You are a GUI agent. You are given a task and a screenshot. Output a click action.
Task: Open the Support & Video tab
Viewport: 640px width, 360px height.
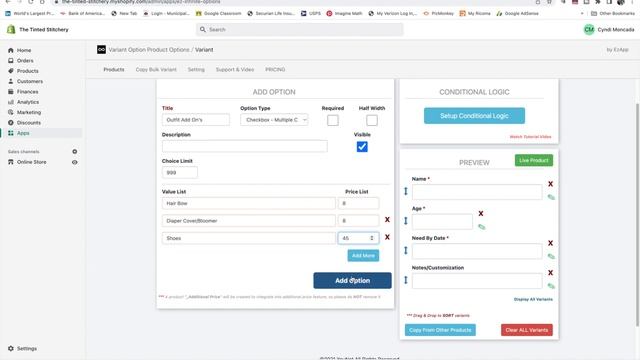pos(235,70)
